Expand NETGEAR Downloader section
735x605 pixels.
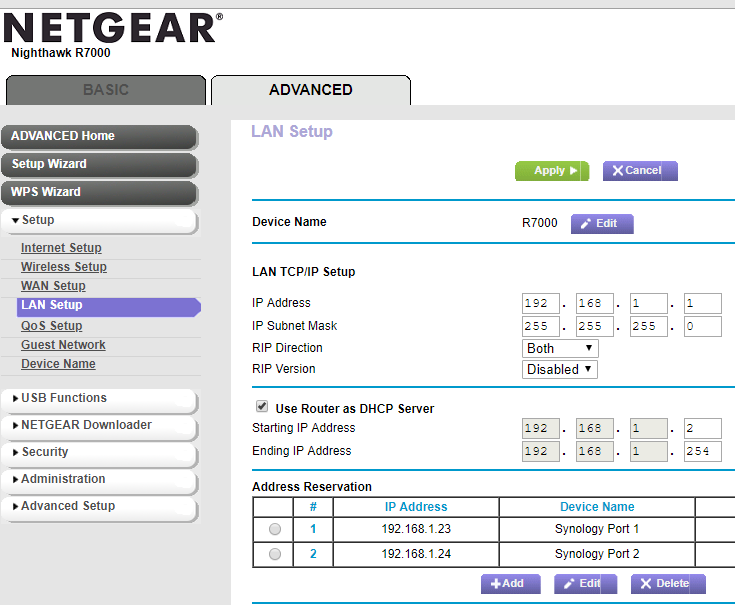[x=99, y=426]
